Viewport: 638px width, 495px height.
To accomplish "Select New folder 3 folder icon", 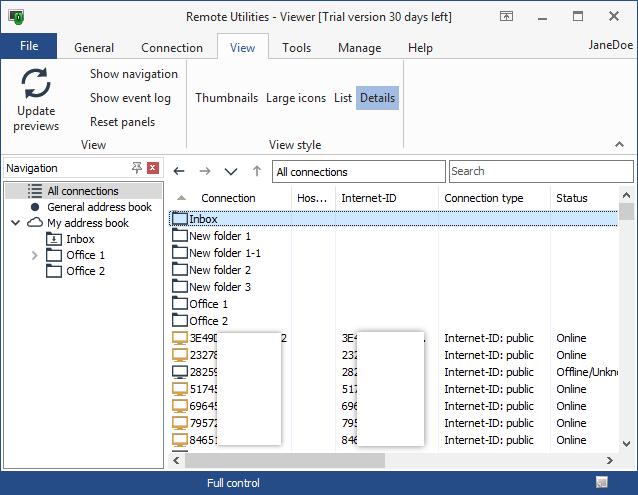I will tap(179, 287).
